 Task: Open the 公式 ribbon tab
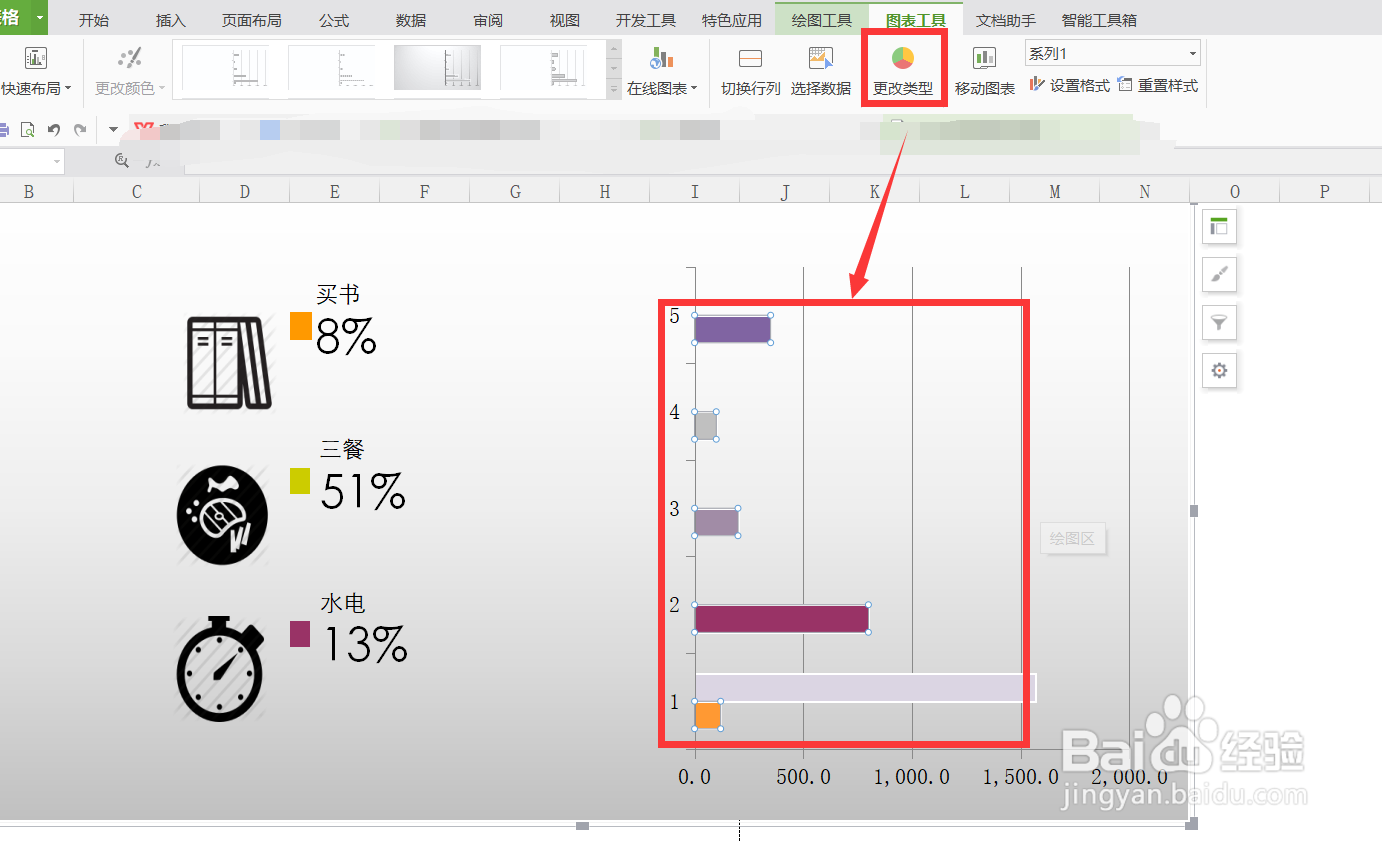[x=334, y=20]
